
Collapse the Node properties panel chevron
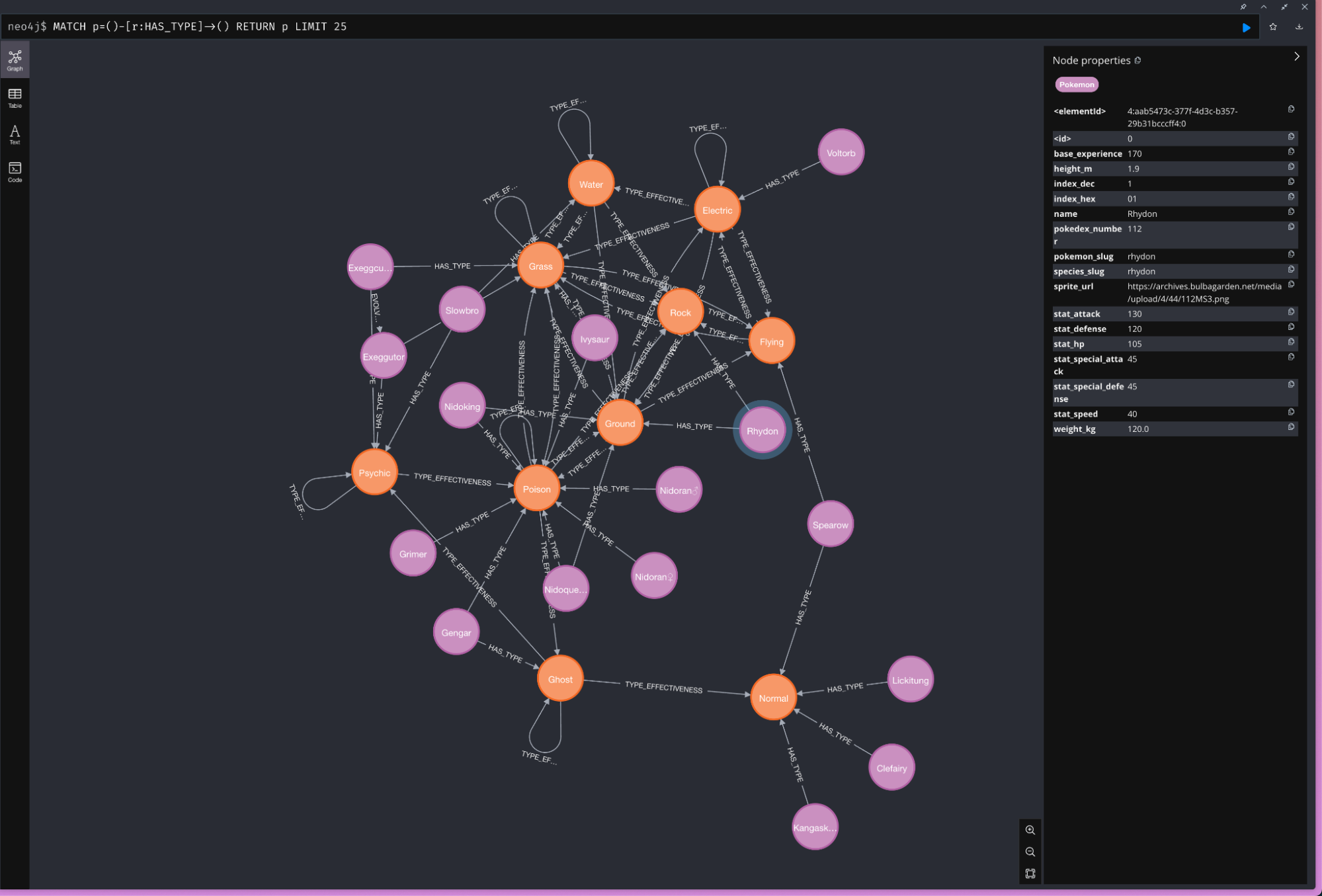click(x=1296, y=57)
